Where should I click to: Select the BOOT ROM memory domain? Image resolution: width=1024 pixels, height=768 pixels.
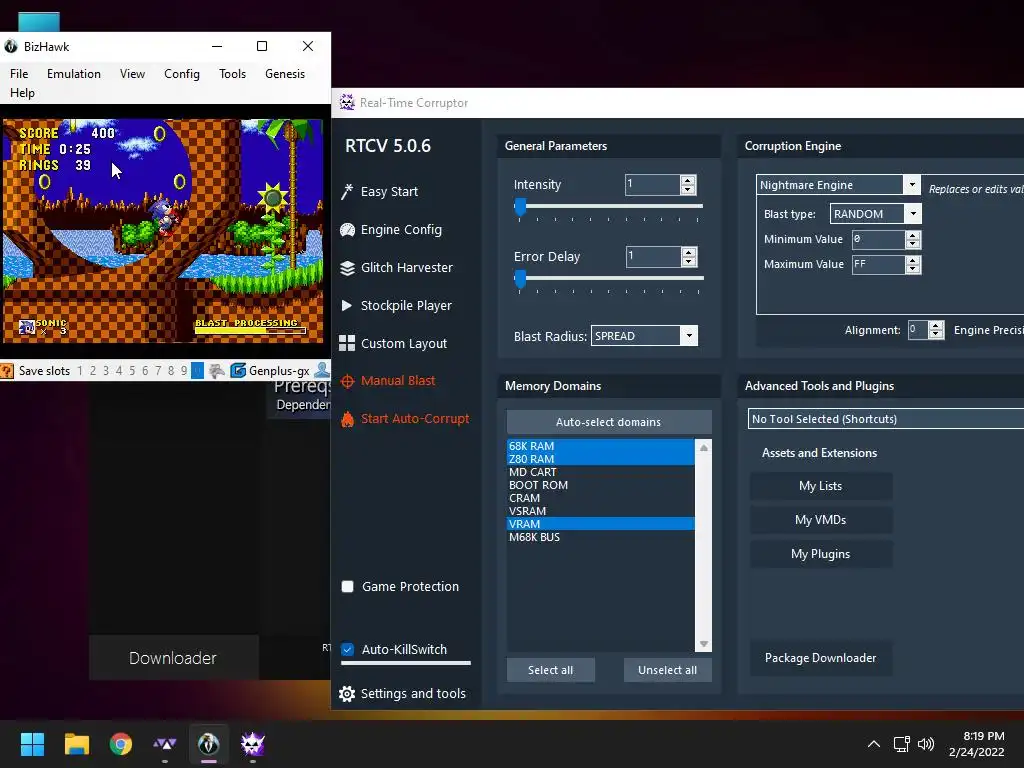click(x=600, y=485)
